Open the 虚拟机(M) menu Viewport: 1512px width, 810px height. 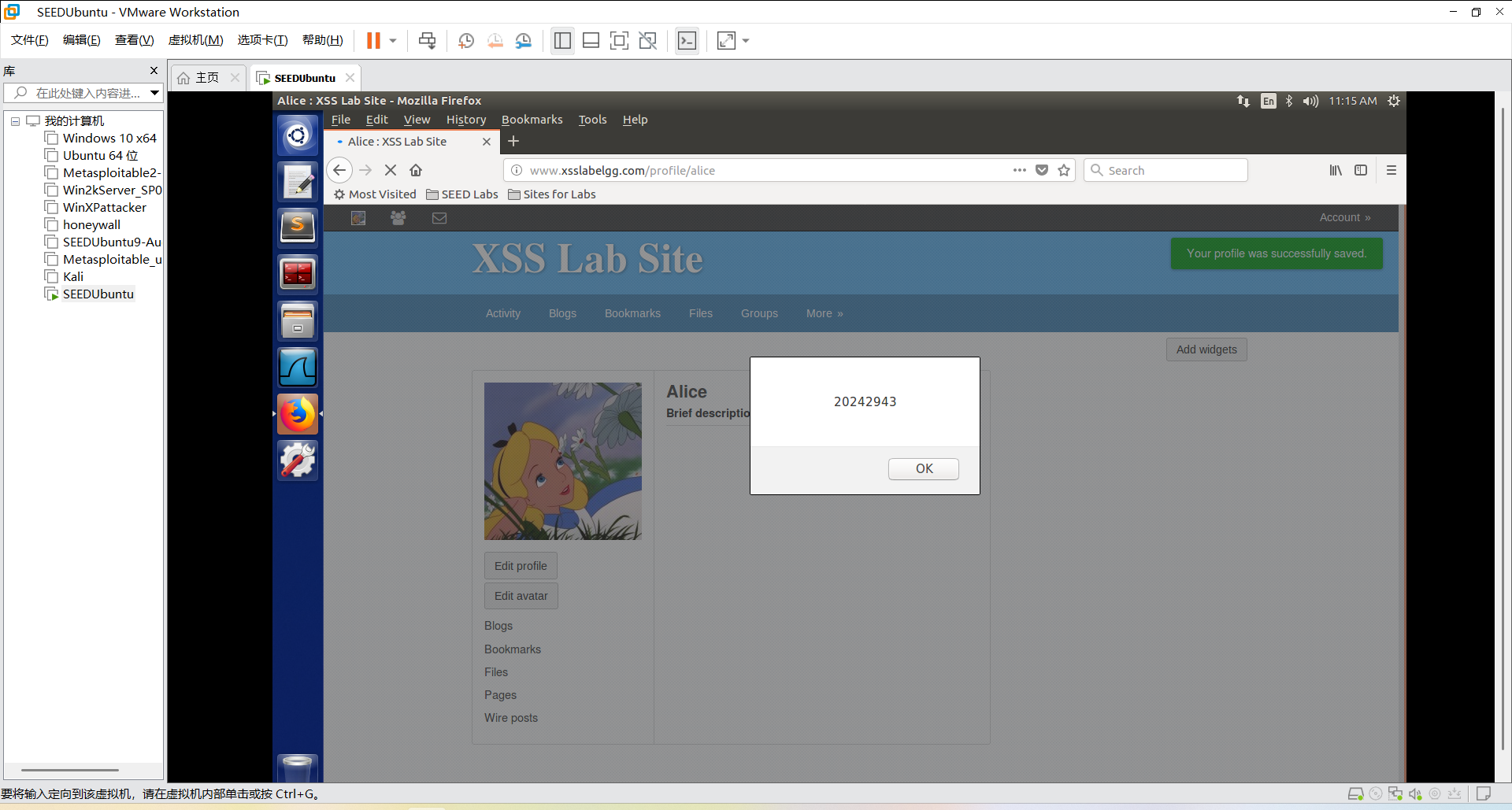click(196, 40)
